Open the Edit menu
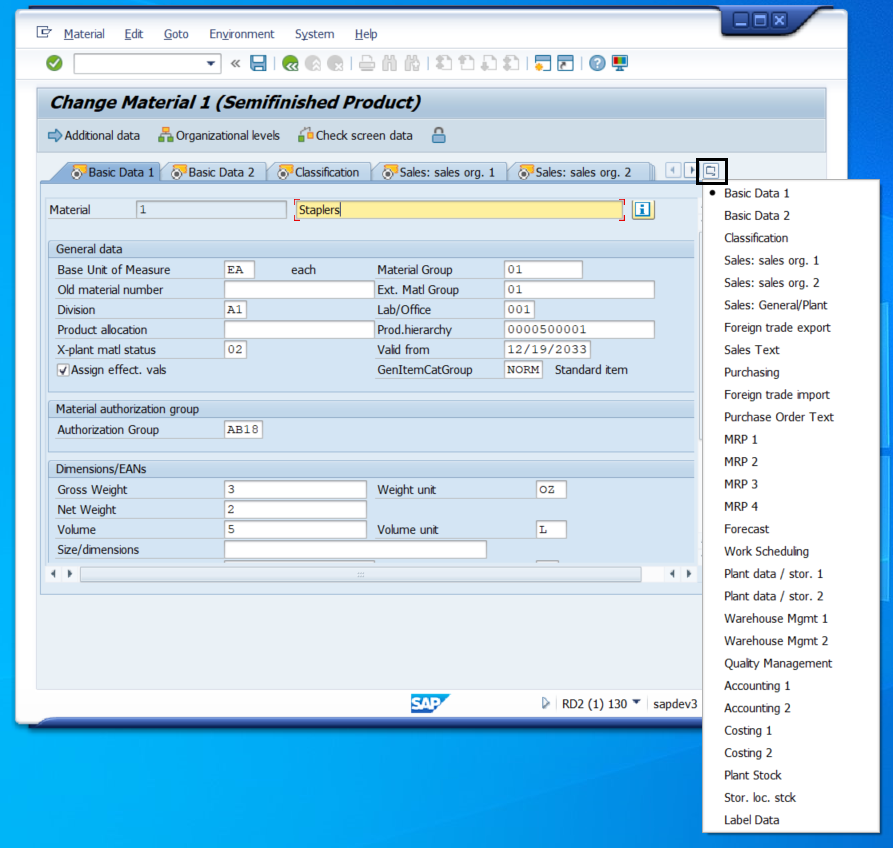This screenshot has height=848, width=893. point(133,34)
